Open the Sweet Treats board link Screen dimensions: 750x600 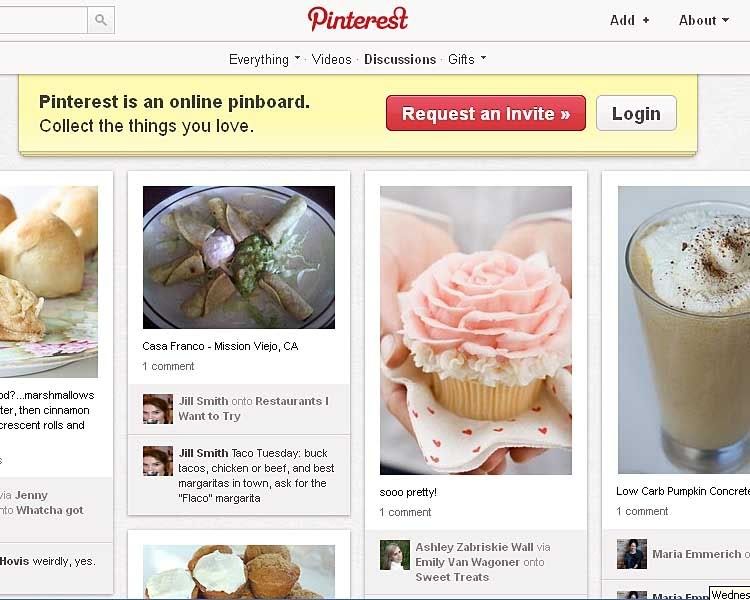click(452, 578)
